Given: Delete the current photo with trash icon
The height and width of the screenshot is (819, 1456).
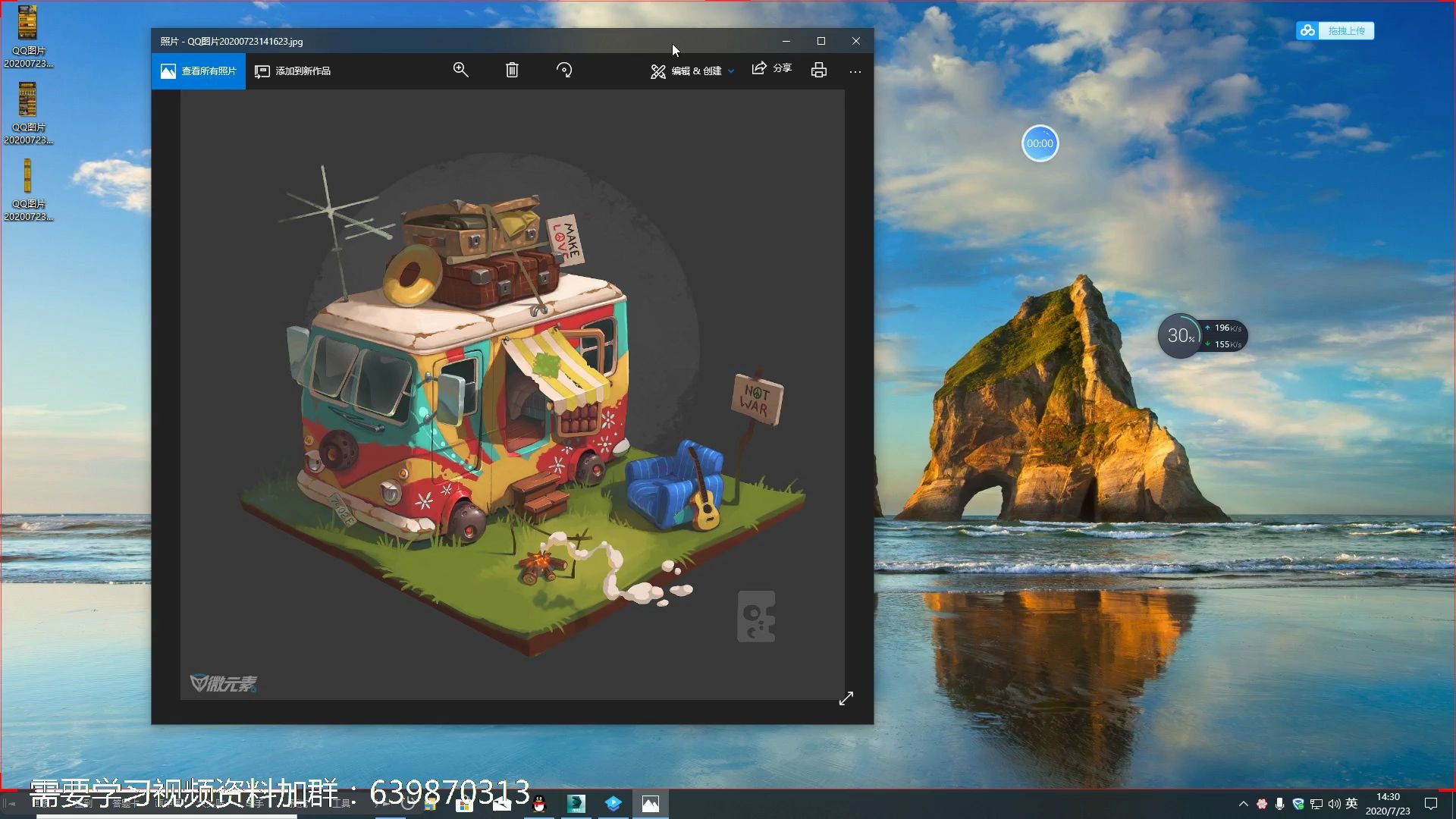Looking at the screenshot, I should coord(512,70).
